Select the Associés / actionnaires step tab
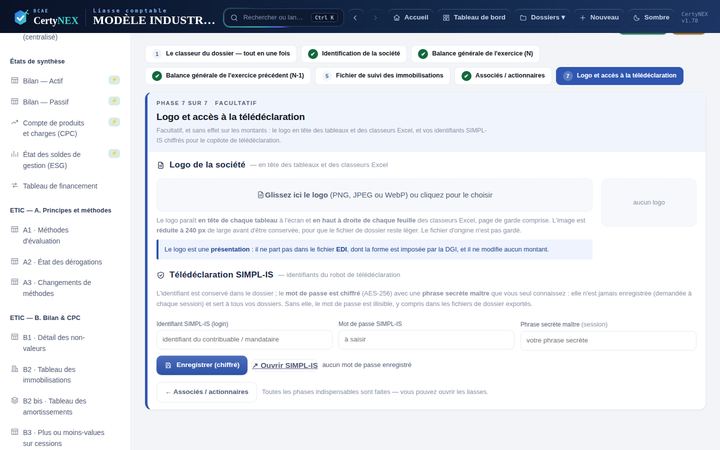 click(503, 76)
